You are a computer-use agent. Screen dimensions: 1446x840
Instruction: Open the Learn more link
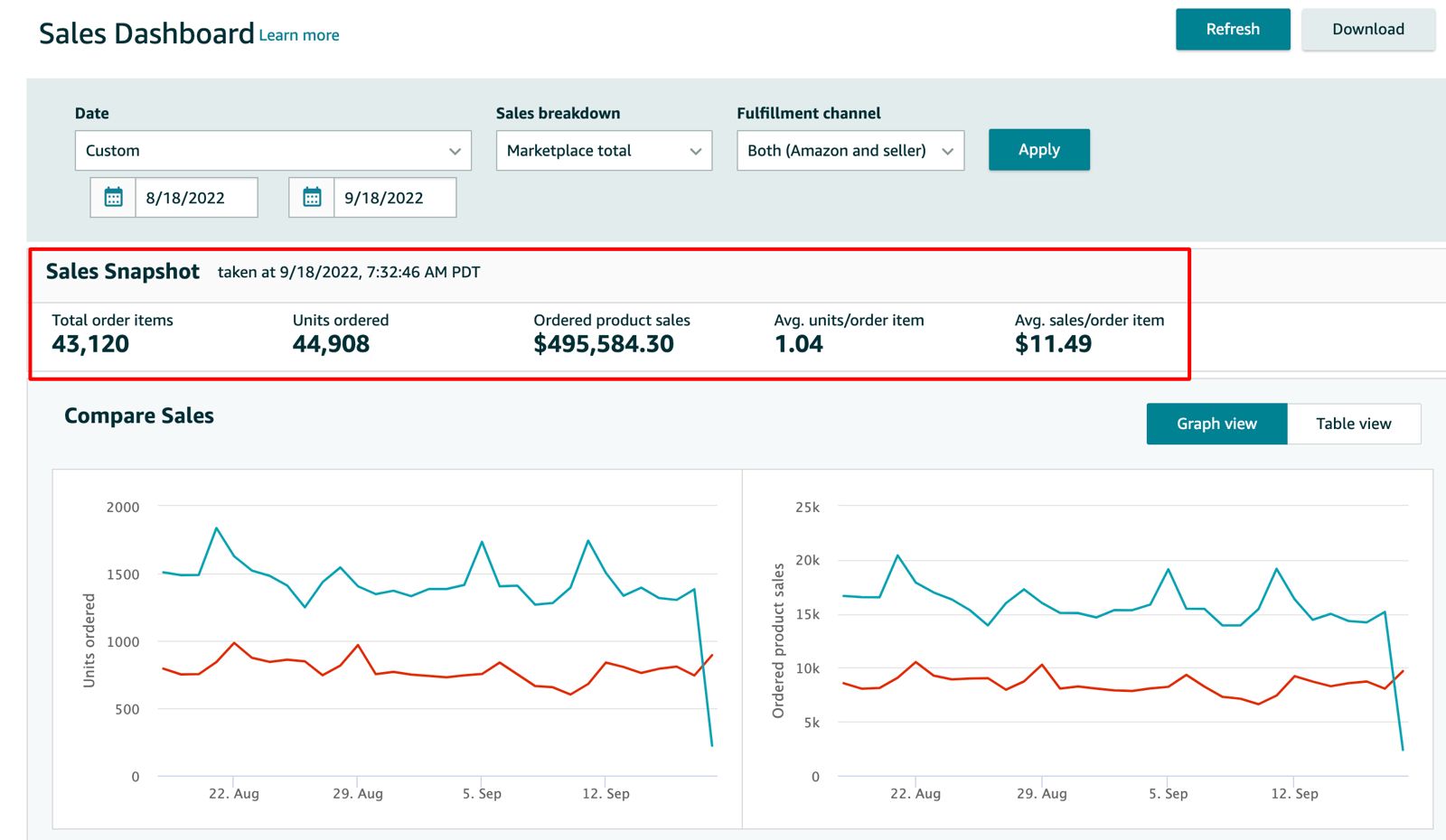(299, 35)
